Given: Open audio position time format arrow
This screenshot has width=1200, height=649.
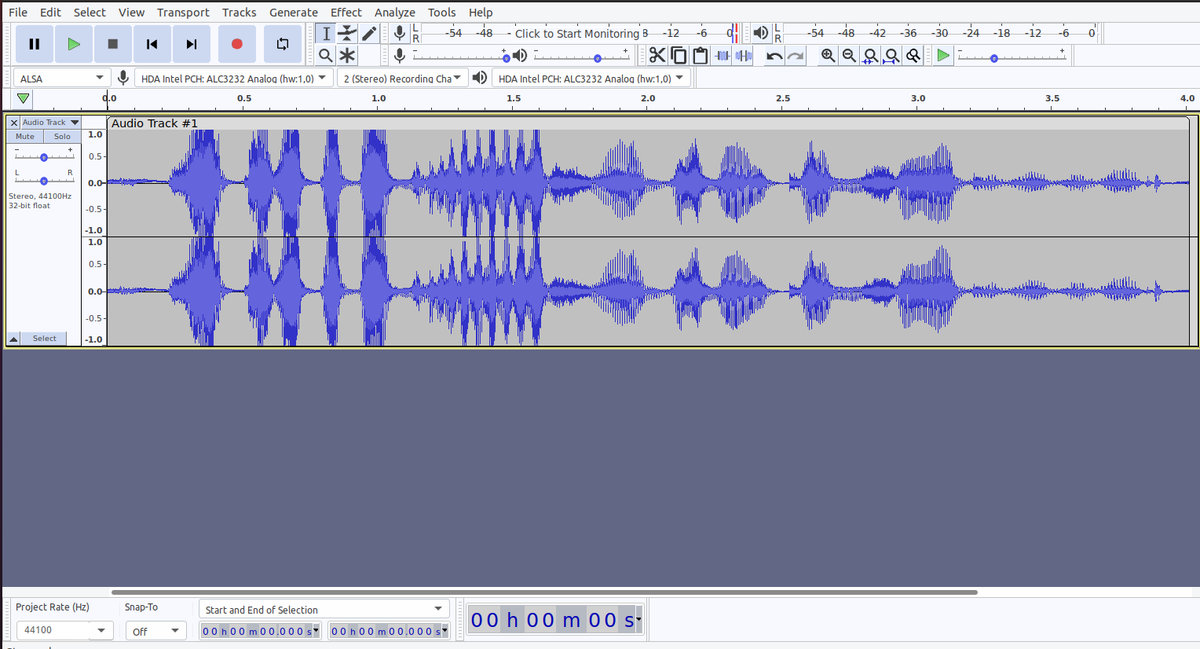Looking at the screenshot, I should coord(638,621).
